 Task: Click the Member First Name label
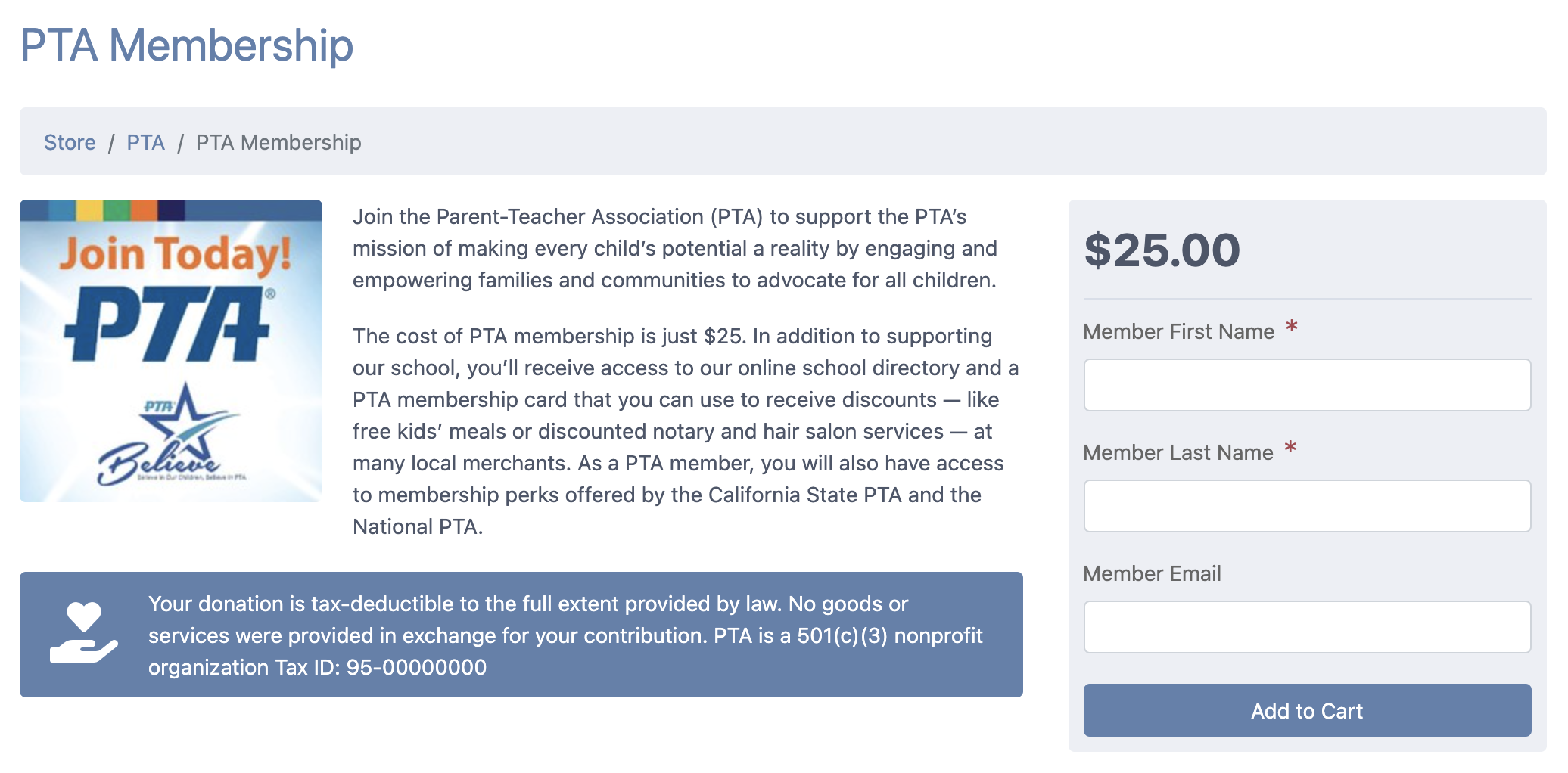coord(1178,331)
